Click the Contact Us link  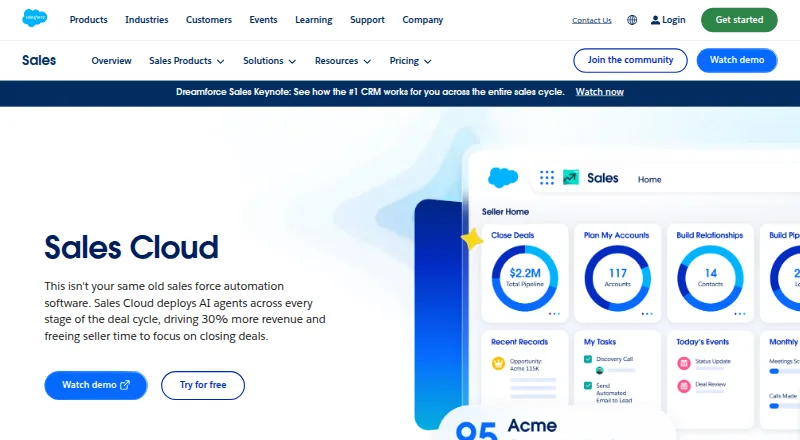pos(591,20)
